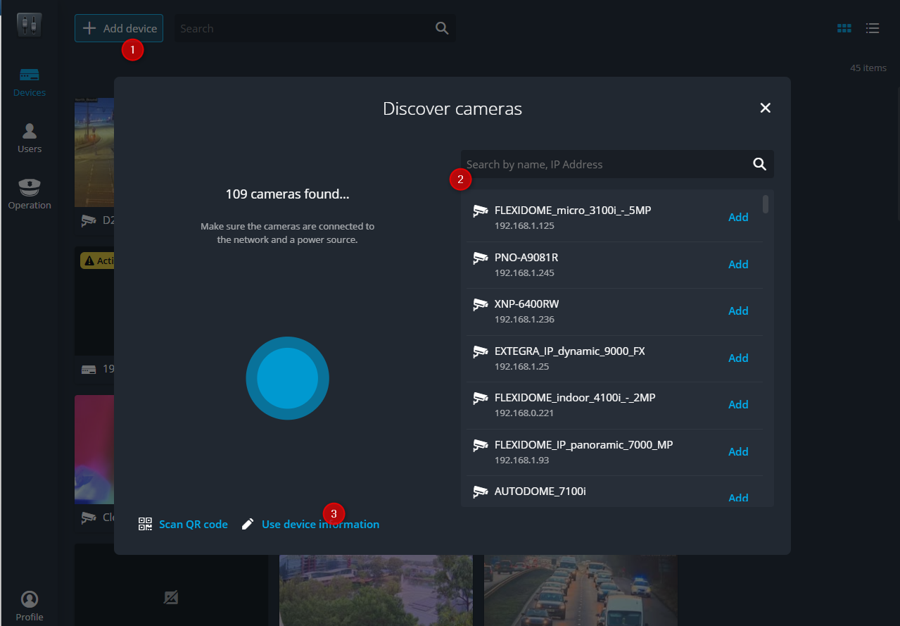Add the EXTEGRA_IP_dynamic_9000_FX camera
The height and width of the screenshot is (626, 900).
(738, 358)
